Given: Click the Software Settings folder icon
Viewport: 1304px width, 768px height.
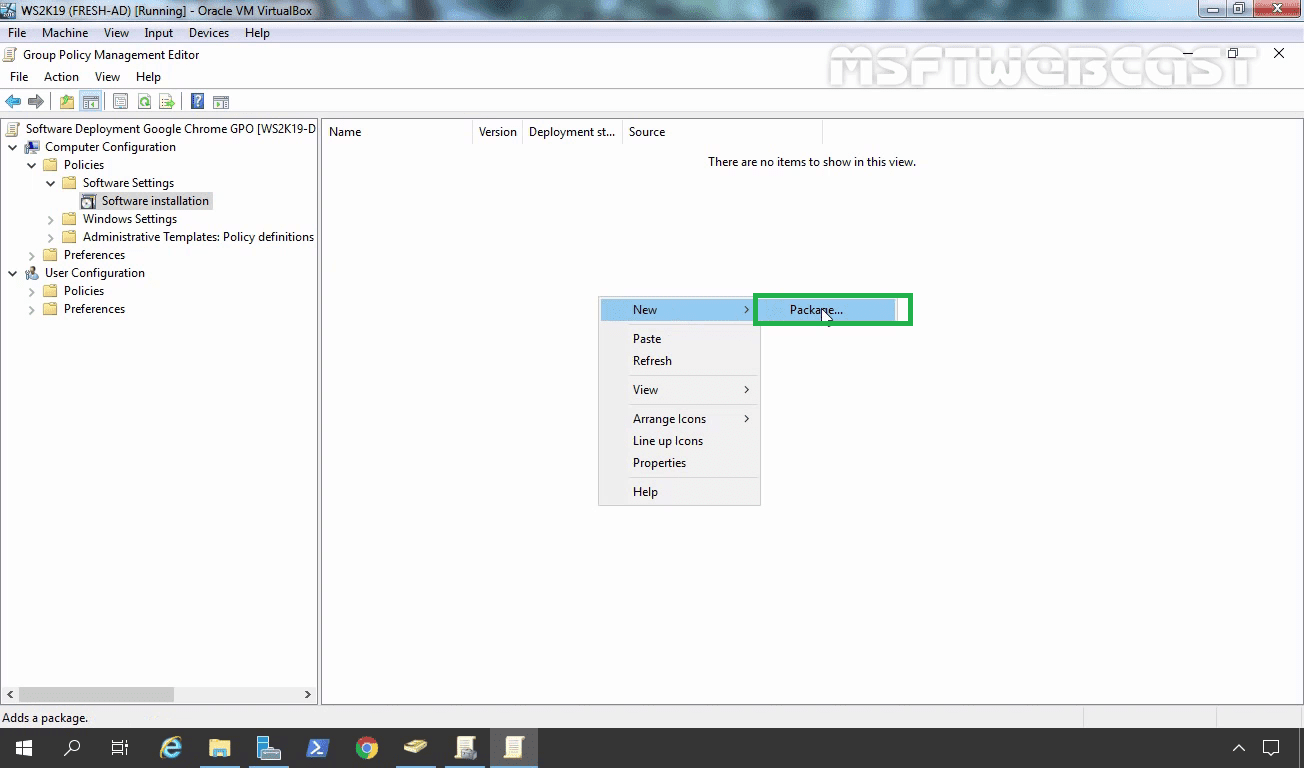Looking at the screenshot, I should [69, 183].
